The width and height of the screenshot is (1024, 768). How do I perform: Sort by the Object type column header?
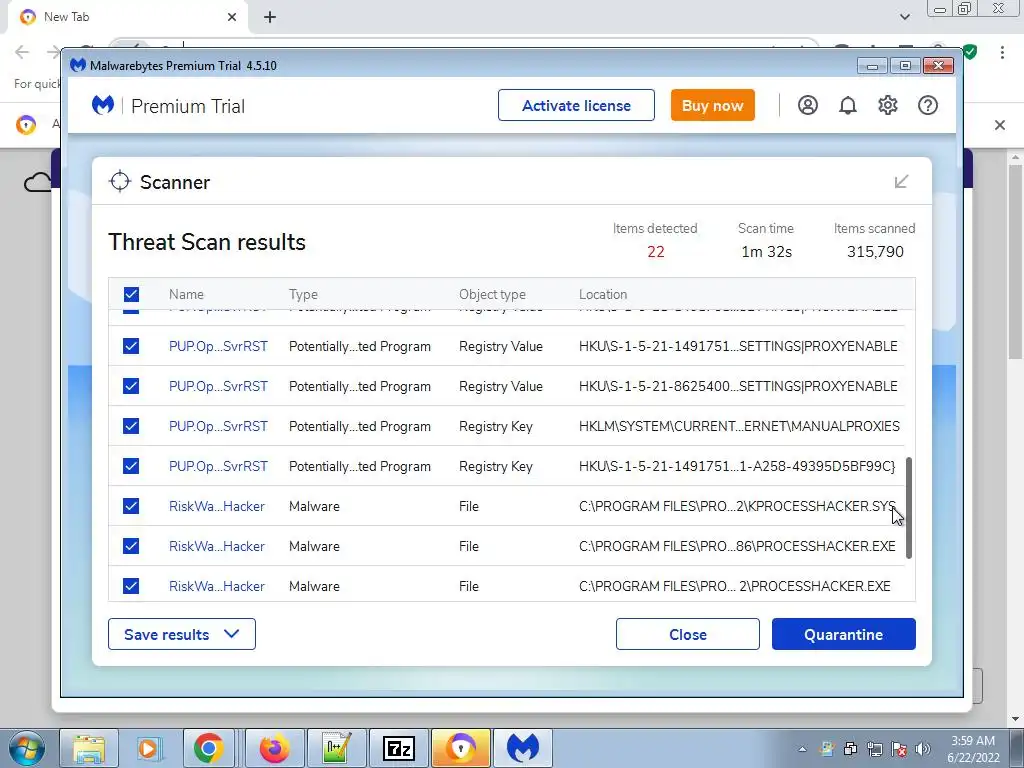click(492, 295)
